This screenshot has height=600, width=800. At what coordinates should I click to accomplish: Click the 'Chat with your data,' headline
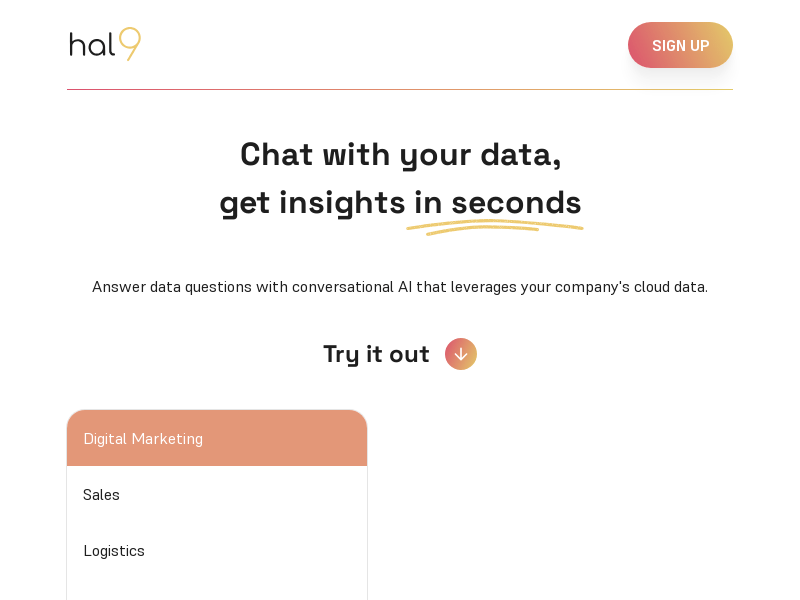click(x=401, y=154)
